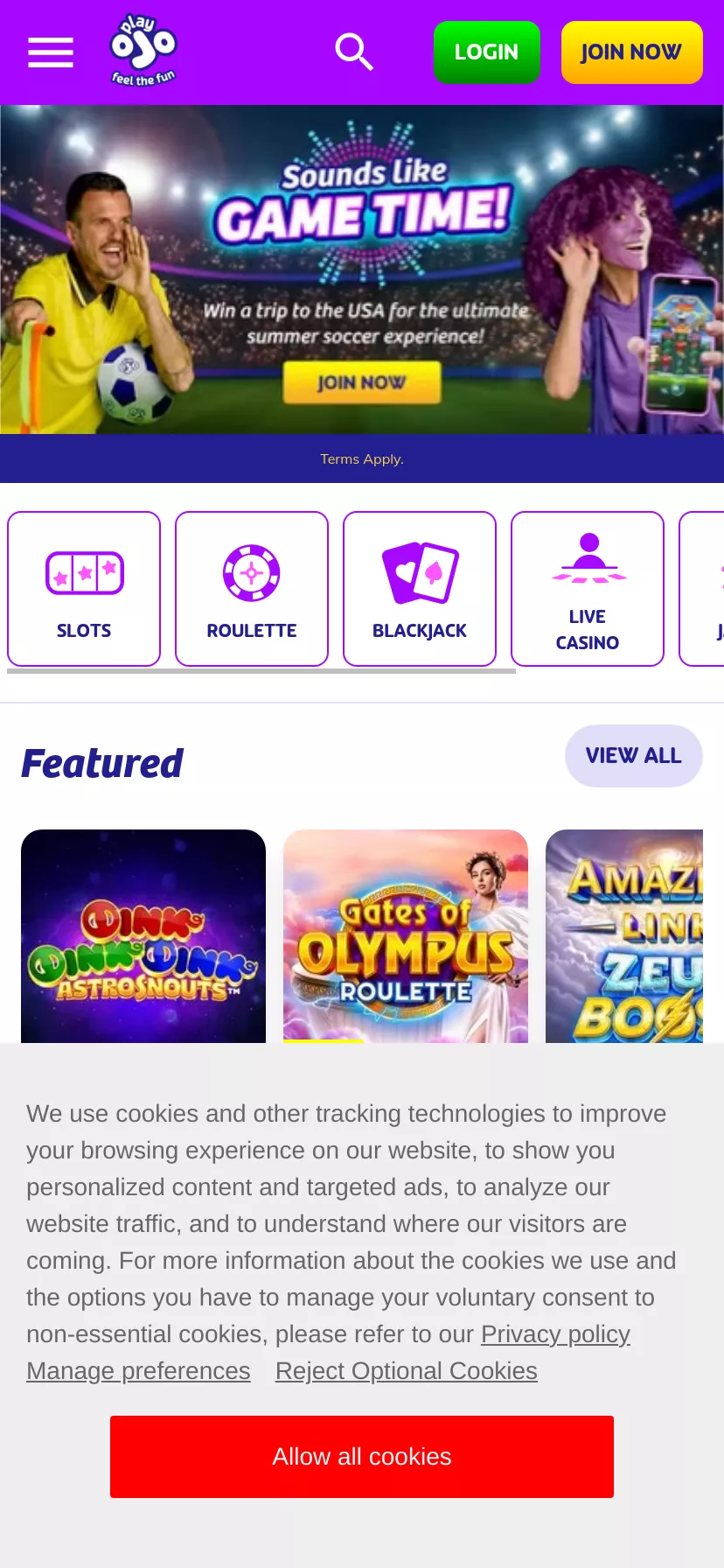The height and width of the screenshot is (1568, 724).
Task: Open the Terms Apply link
Action: click(362, 458)
